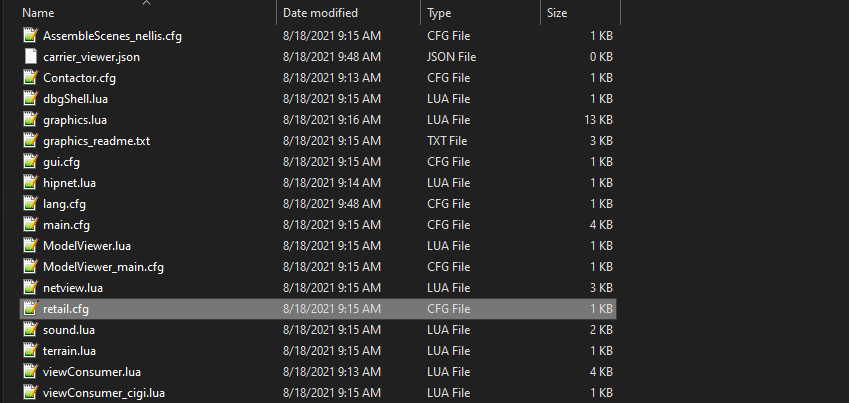The height and width of the screenshot is (403, 849).
Task: Select hipnet.lua in the file list
Action: tap(69, 182)
